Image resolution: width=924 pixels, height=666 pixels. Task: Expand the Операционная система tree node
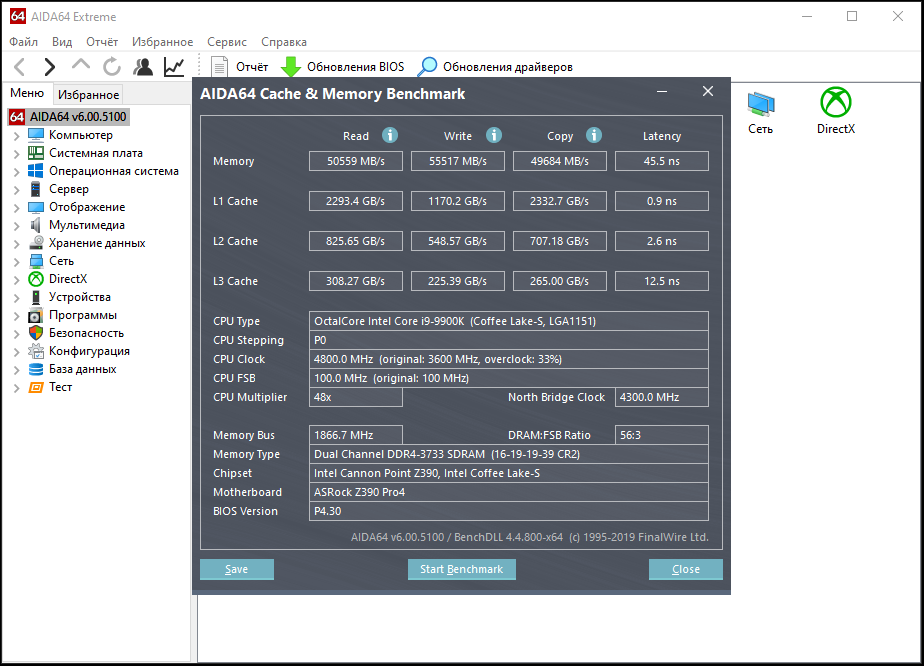click(x=16, y=172)
